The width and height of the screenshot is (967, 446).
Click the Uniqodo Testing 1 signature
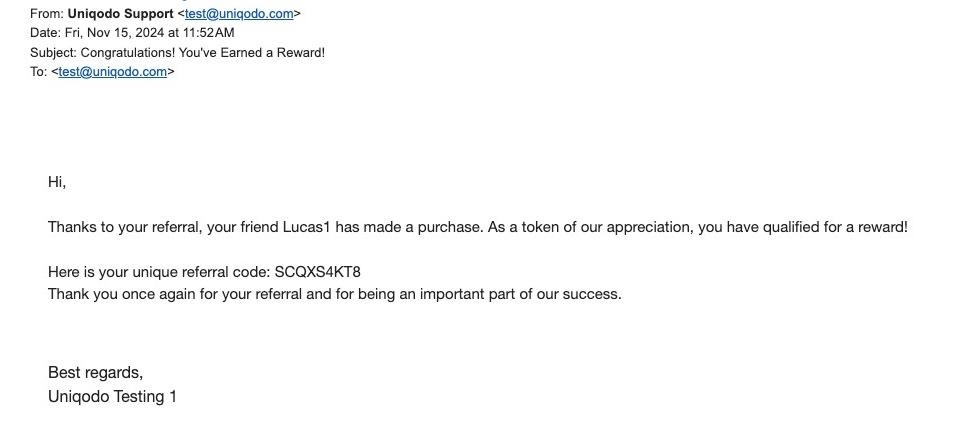[112, 397]
